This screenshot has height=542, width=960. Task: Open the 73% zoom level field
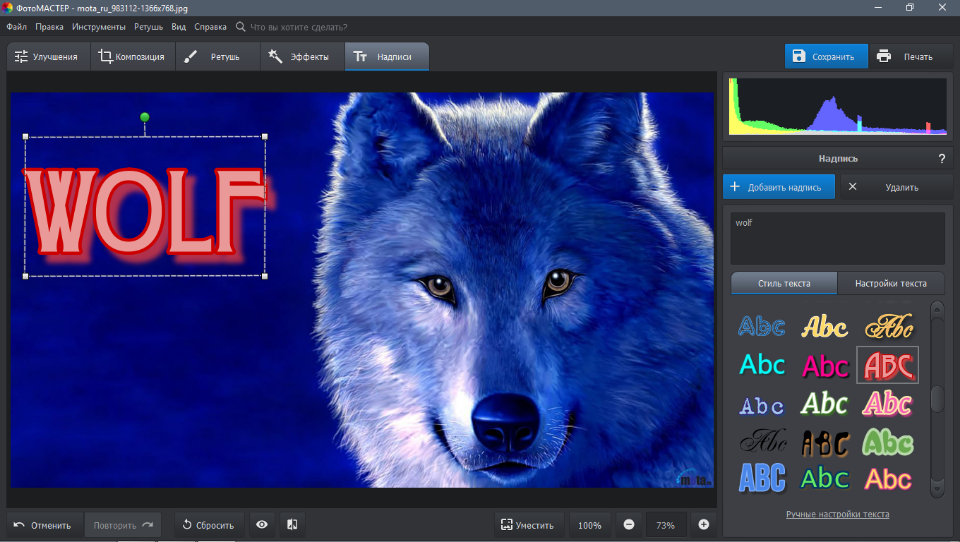665,525
